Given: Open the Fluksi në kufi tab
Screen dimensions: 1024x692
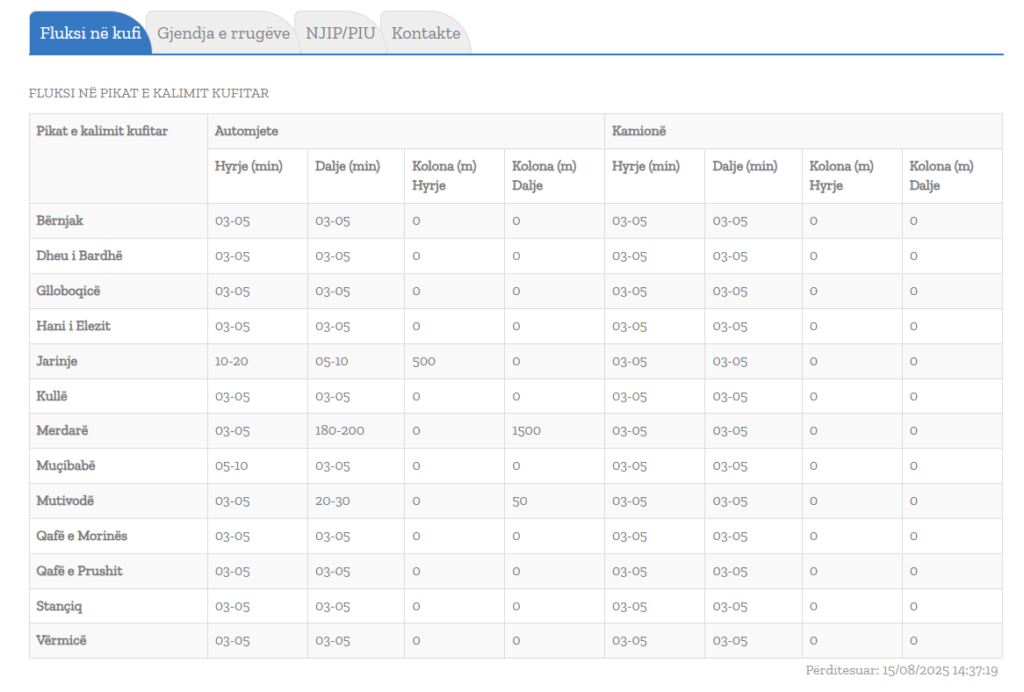Looking at the screenshot, I should (x=90, y=33).
